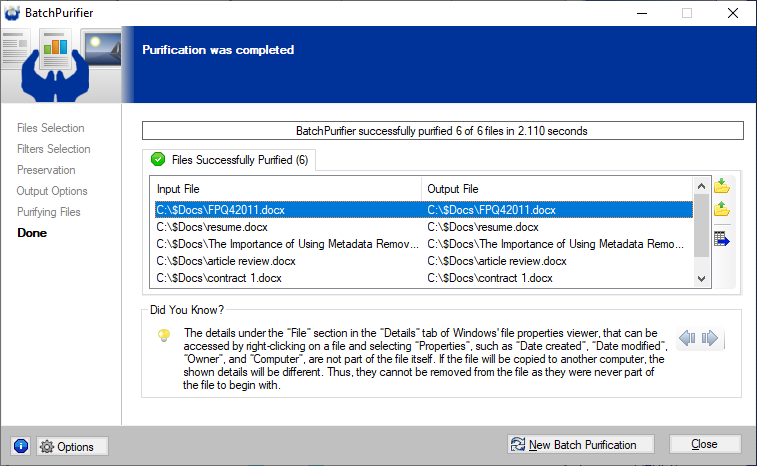Click the Output File column header

coord(557,189)
